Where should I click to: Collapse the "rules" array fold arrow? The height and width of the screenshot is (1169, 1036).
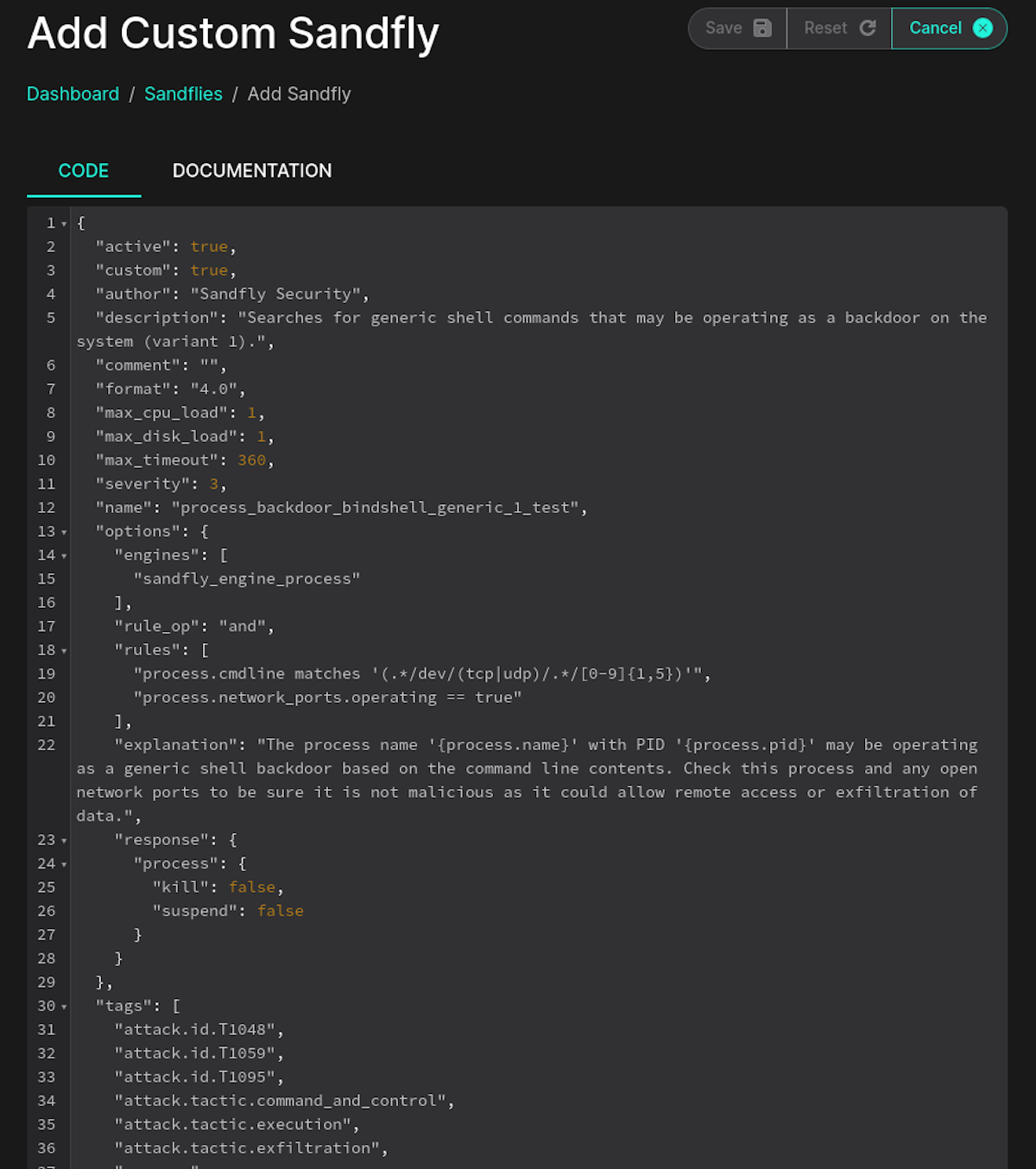click(64, 650)
